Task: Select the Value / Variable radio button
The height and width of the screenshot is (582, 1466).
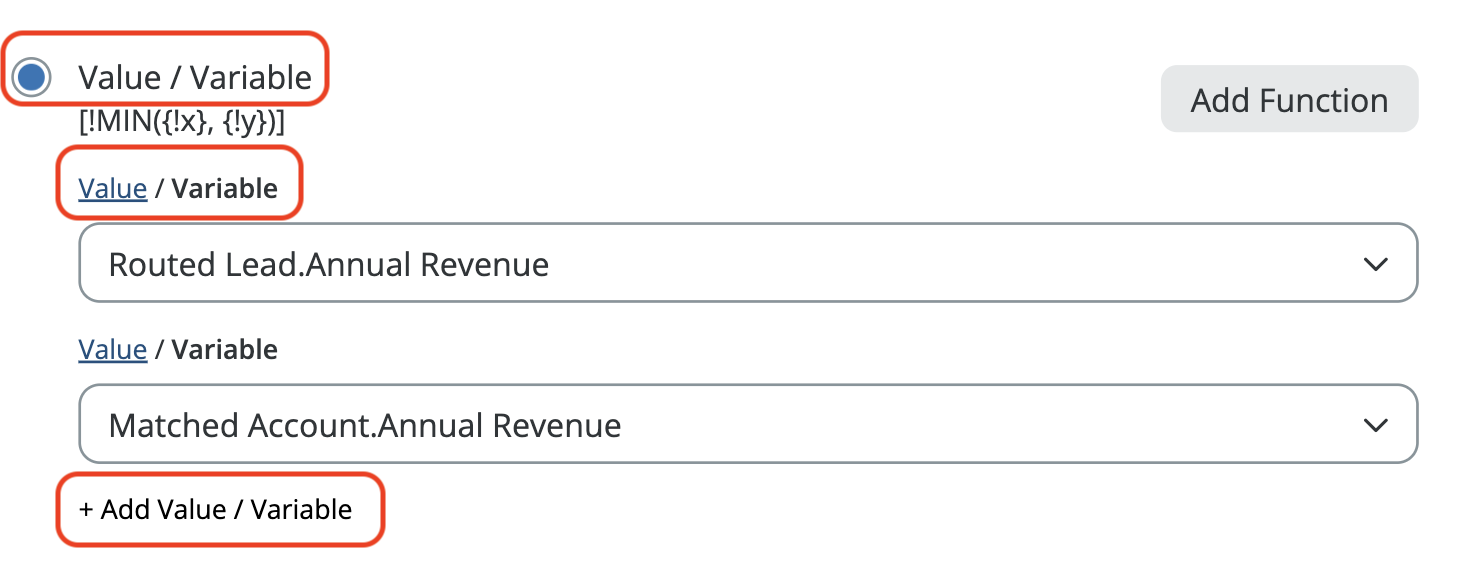Action: (32, 78)
